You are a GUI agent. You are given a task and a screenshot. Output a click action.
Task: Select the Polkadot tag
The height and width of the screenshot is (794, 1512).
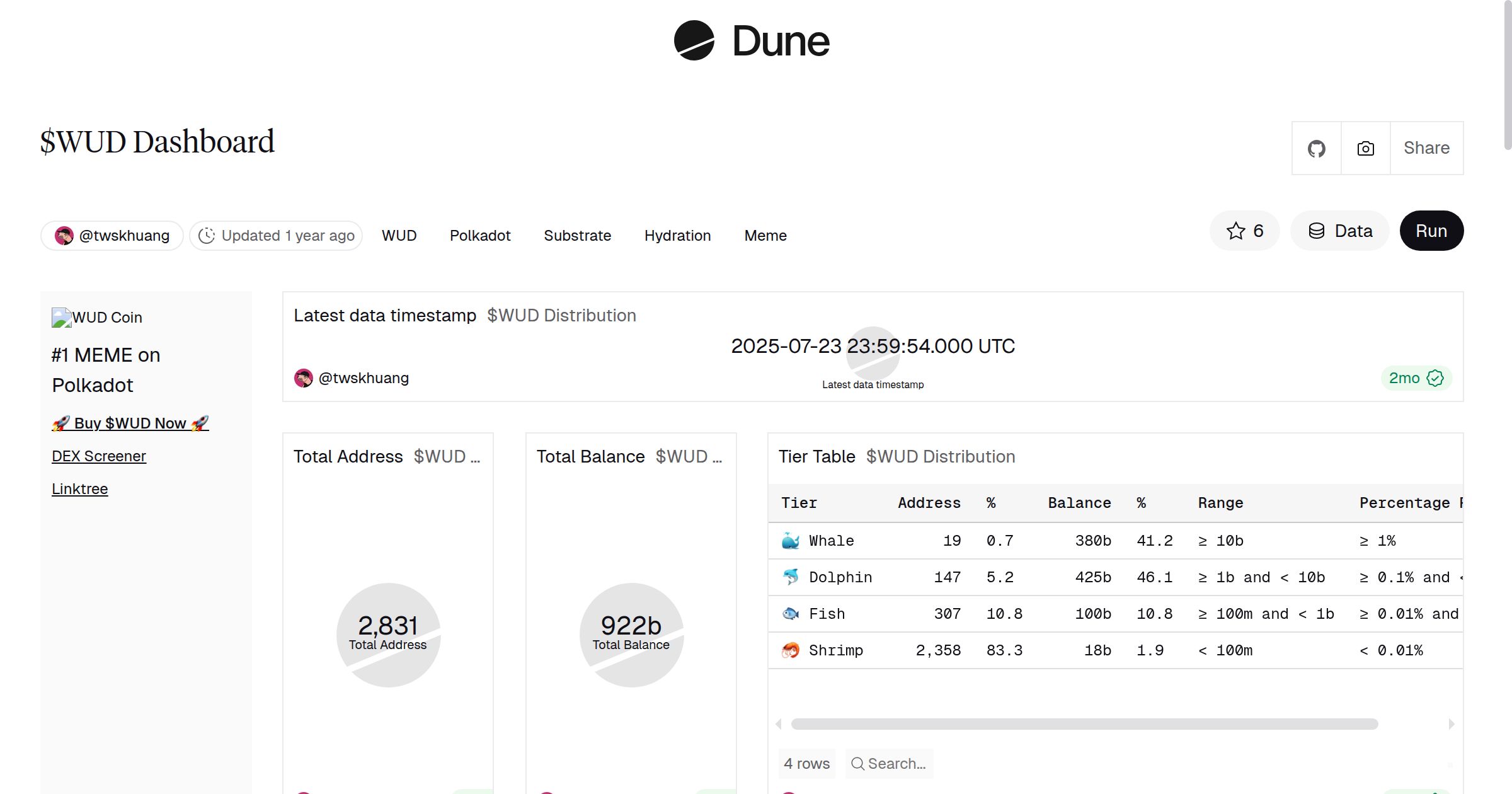[x=480, y=235]
